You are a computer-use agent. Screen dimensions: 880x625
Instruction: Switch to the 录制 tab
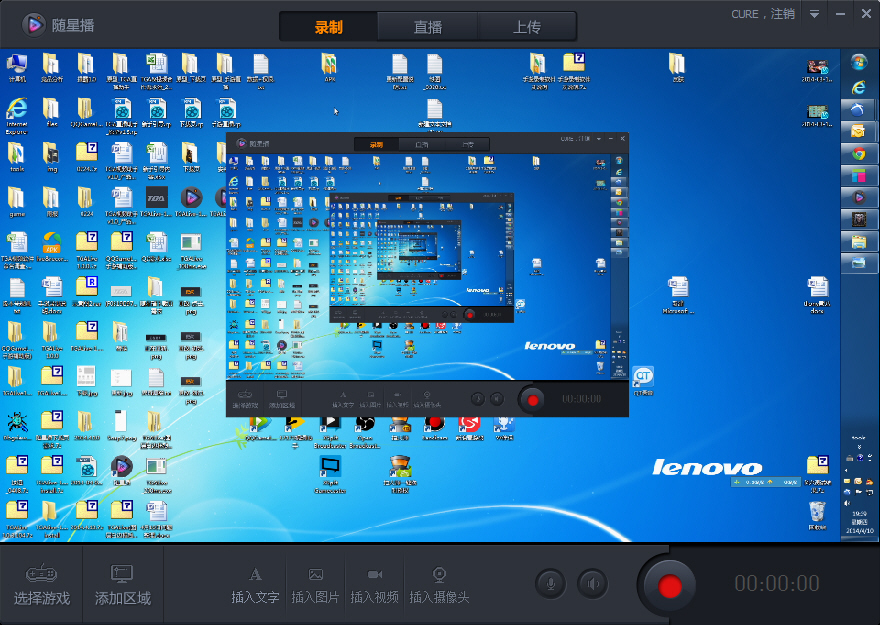point(328,27)
